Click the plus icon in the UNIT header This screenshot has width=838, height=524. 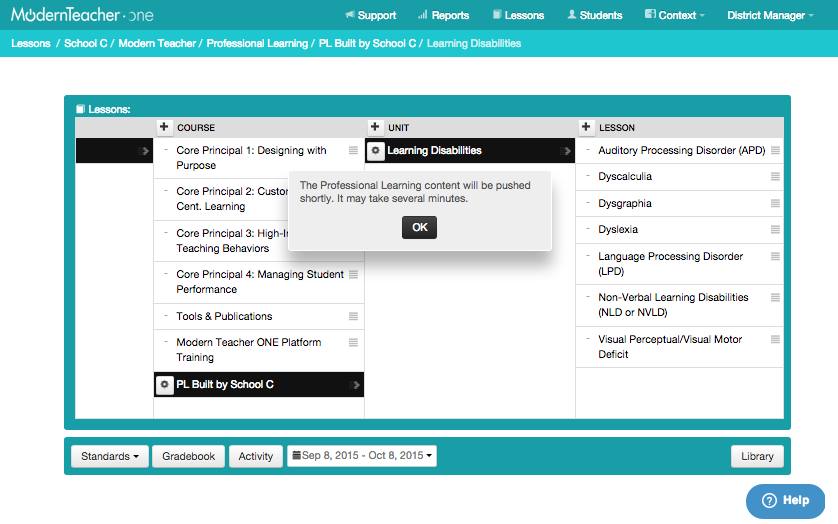[x=375, y=127]
